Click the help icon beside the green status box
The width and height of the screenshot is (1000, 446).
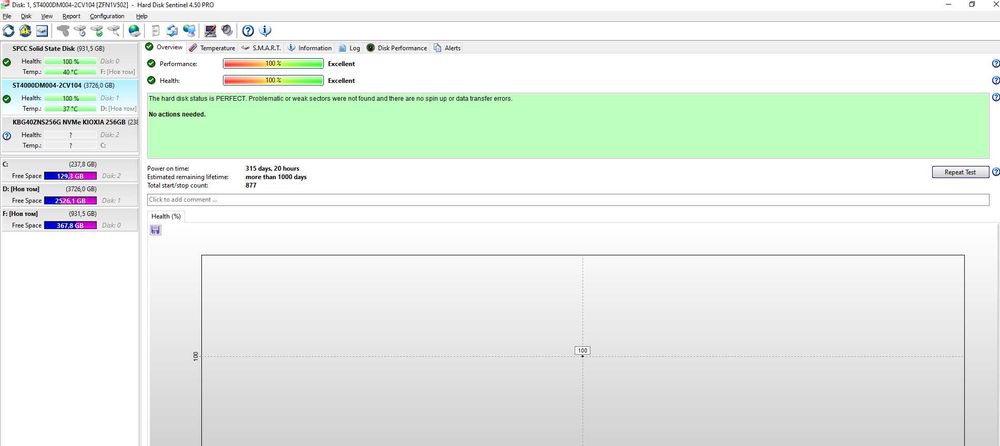tap(996, 98)
